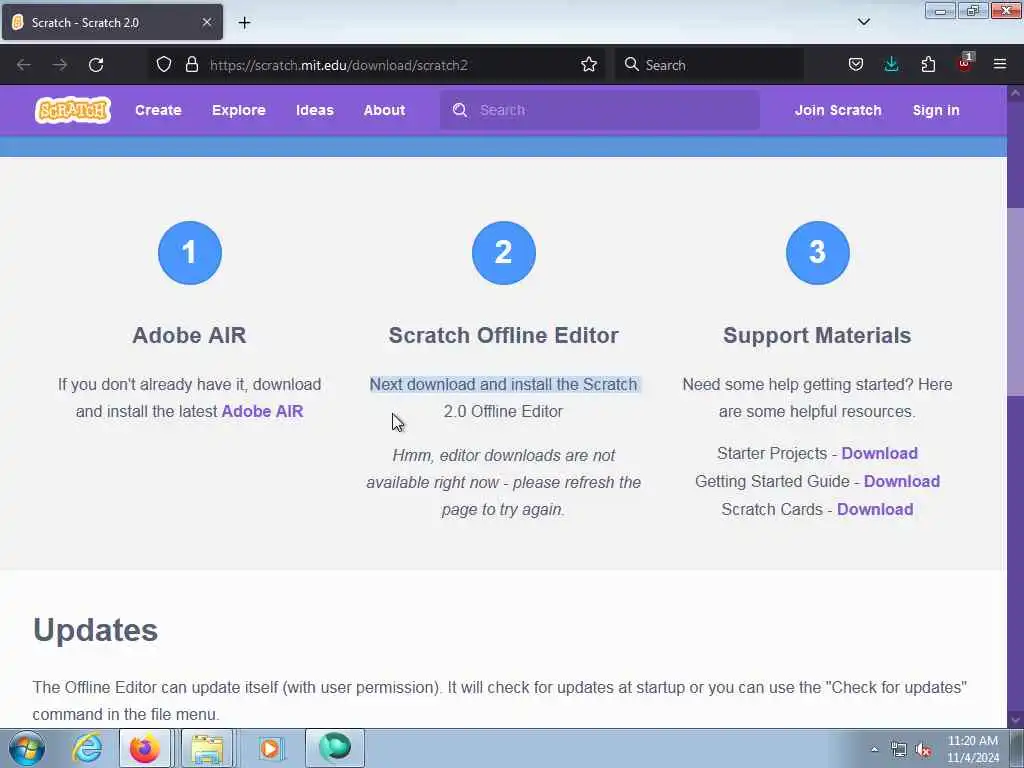Open the Pocket save icon
This screenshot has width=1024, height=768.
pos(856,65)
